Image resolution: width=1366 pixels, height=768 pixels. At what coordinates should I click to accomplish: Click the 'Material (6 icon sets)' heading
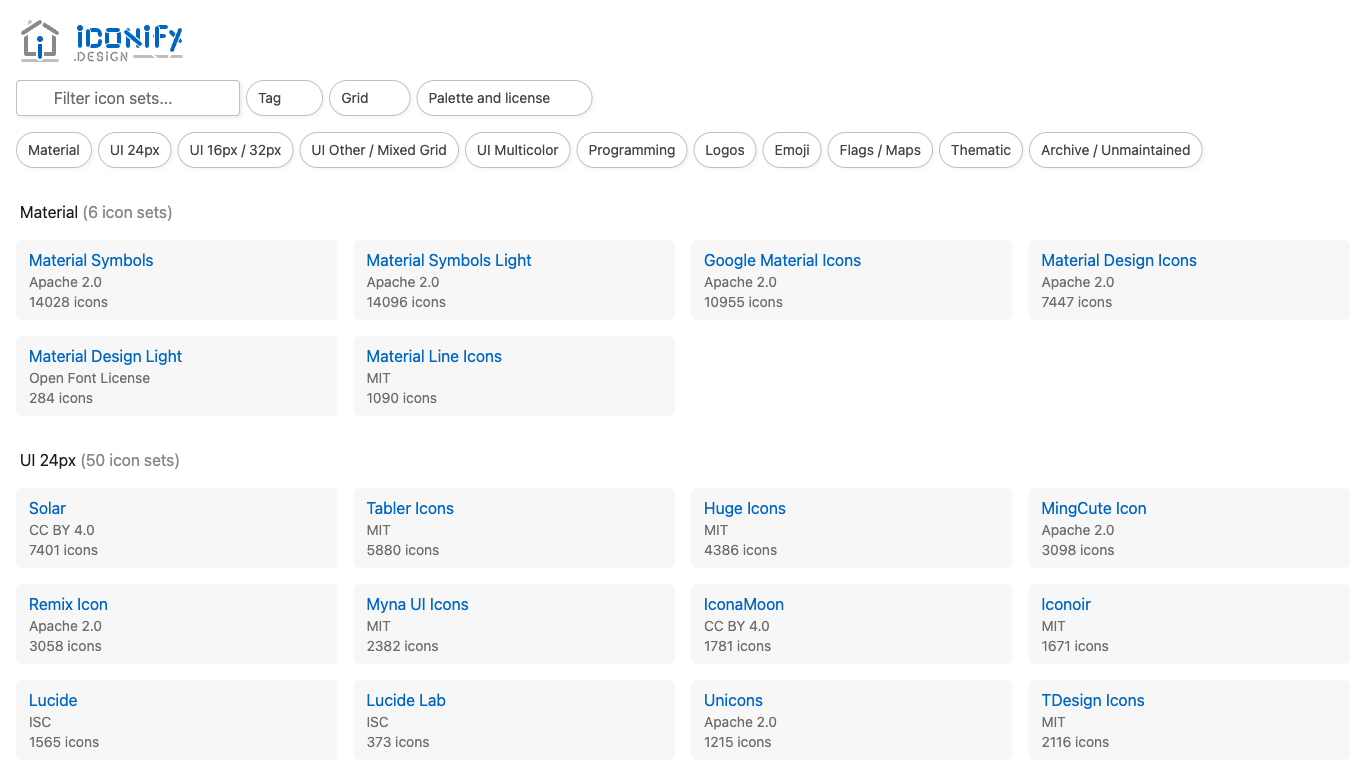(x=96, y=212)
